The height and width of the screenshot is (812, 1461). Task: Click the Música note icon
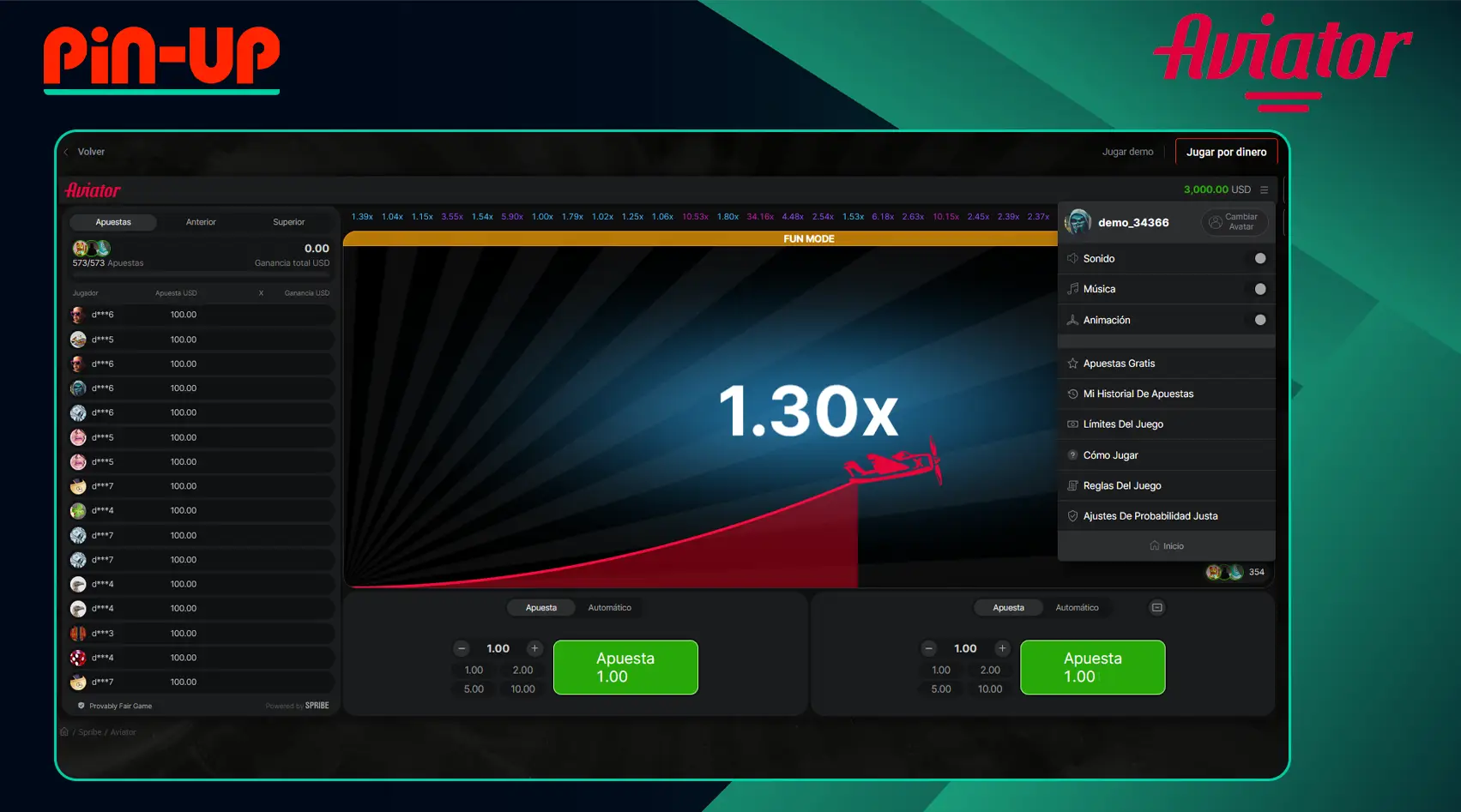(x=1072, y=289)
